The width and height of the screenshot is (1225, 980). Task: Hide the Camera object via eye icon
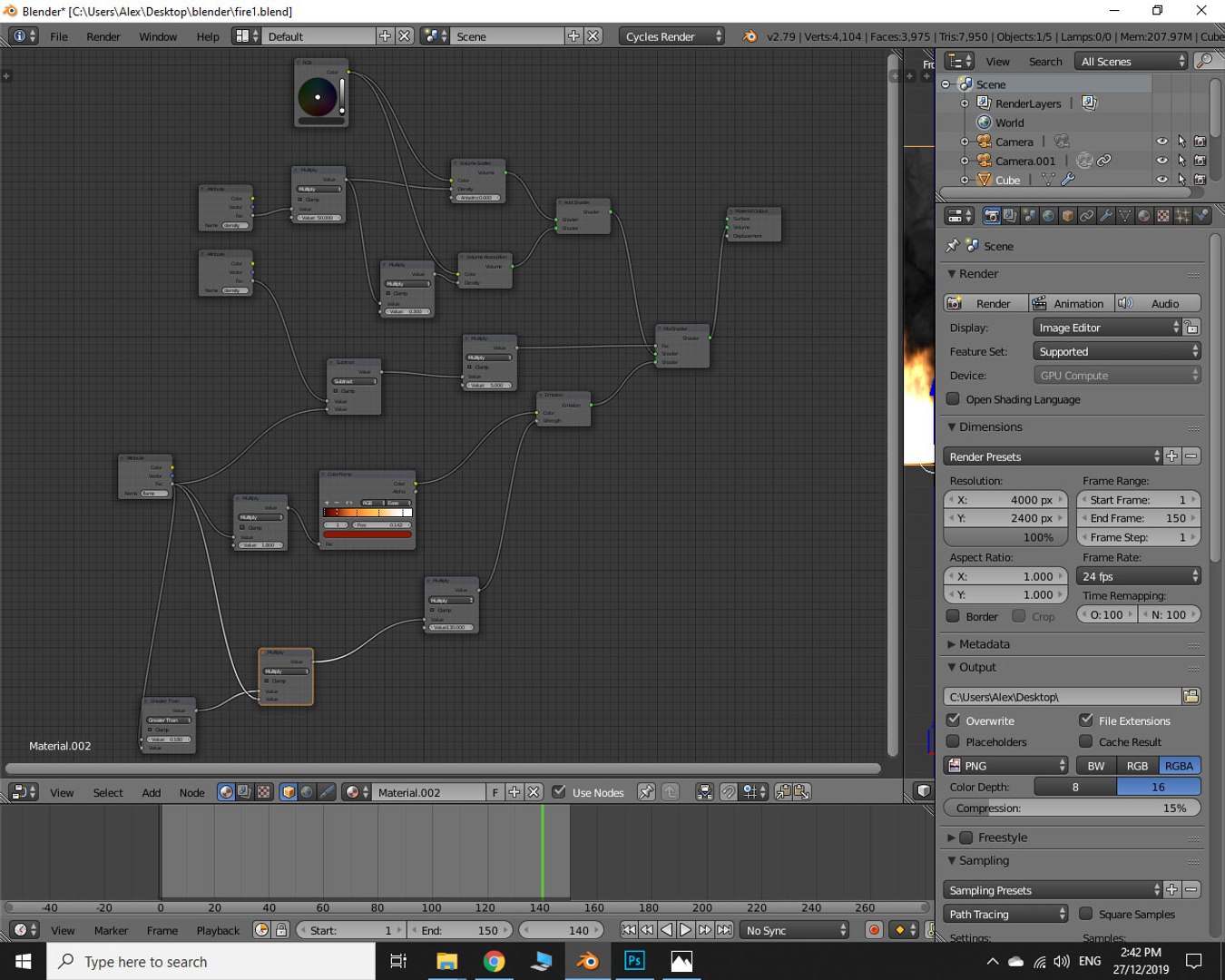[1161, 142]
